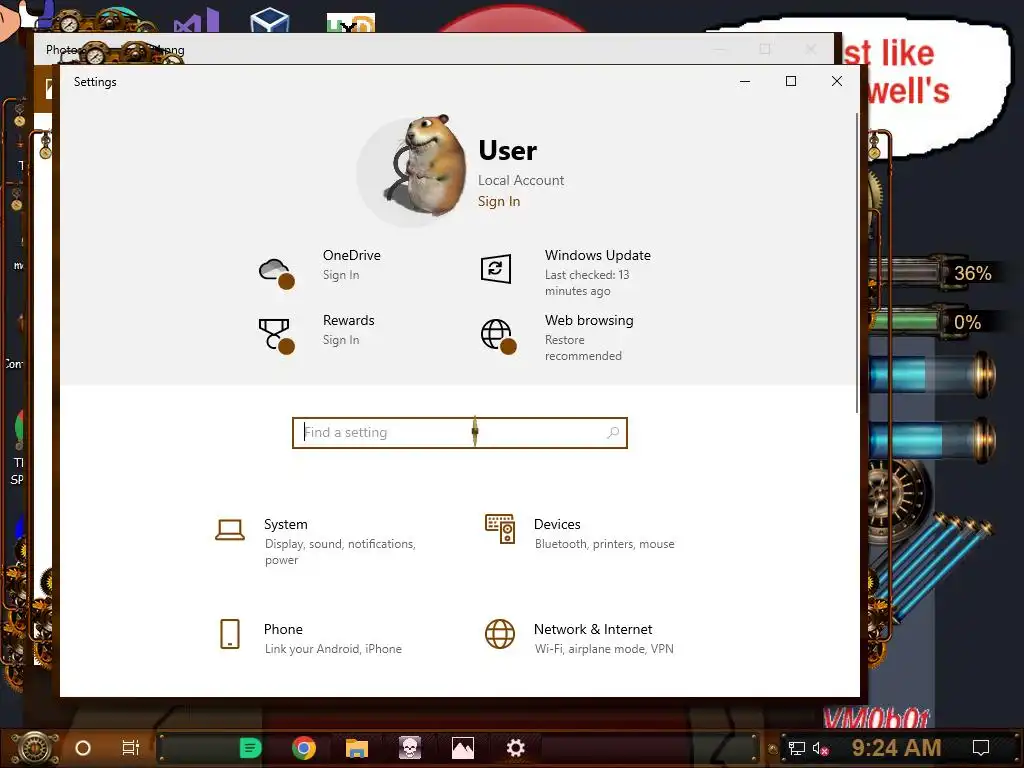Click the 36% steampunk gauge widget

click(x=932, y=272)
